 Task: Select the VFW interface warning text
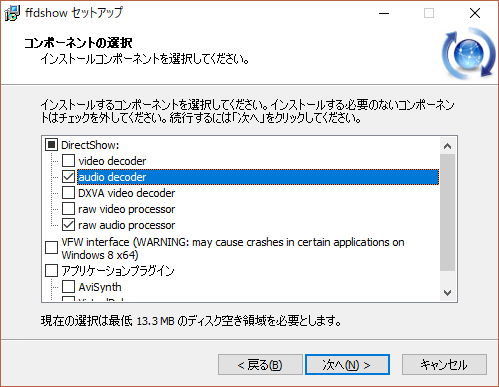(x=233, y=248)
